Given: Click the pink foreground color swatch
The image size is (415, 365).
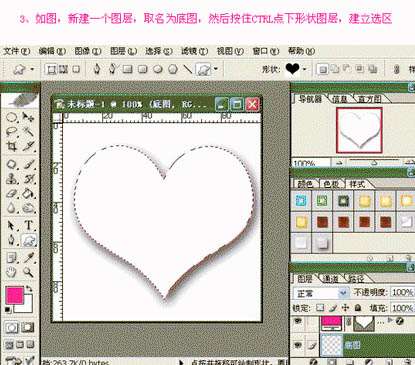Looking at the screenshot, I should click(x=14, y=295).
